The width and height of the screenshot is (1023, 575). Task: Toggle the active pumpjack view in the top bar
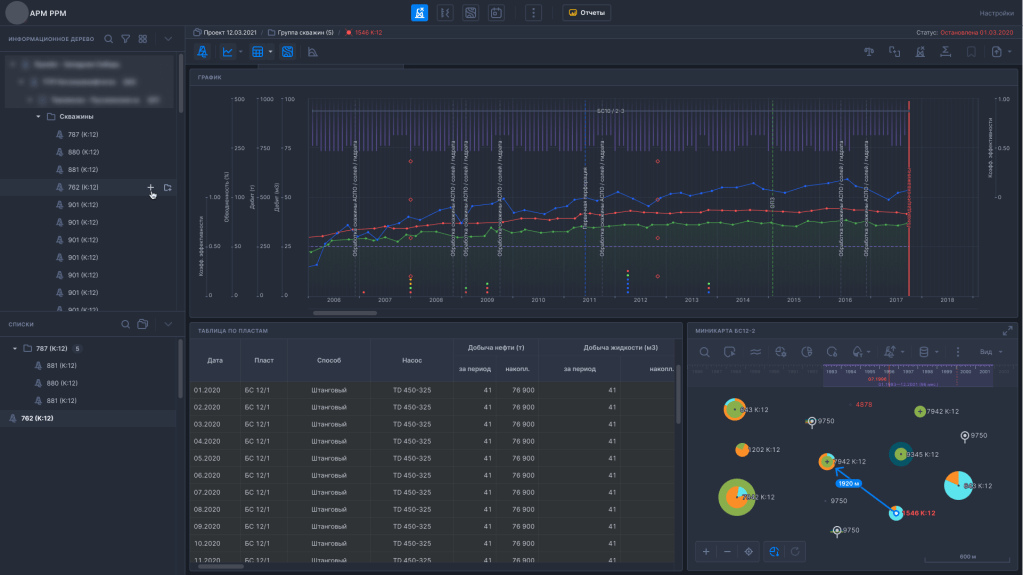click(x=421, y=13)
